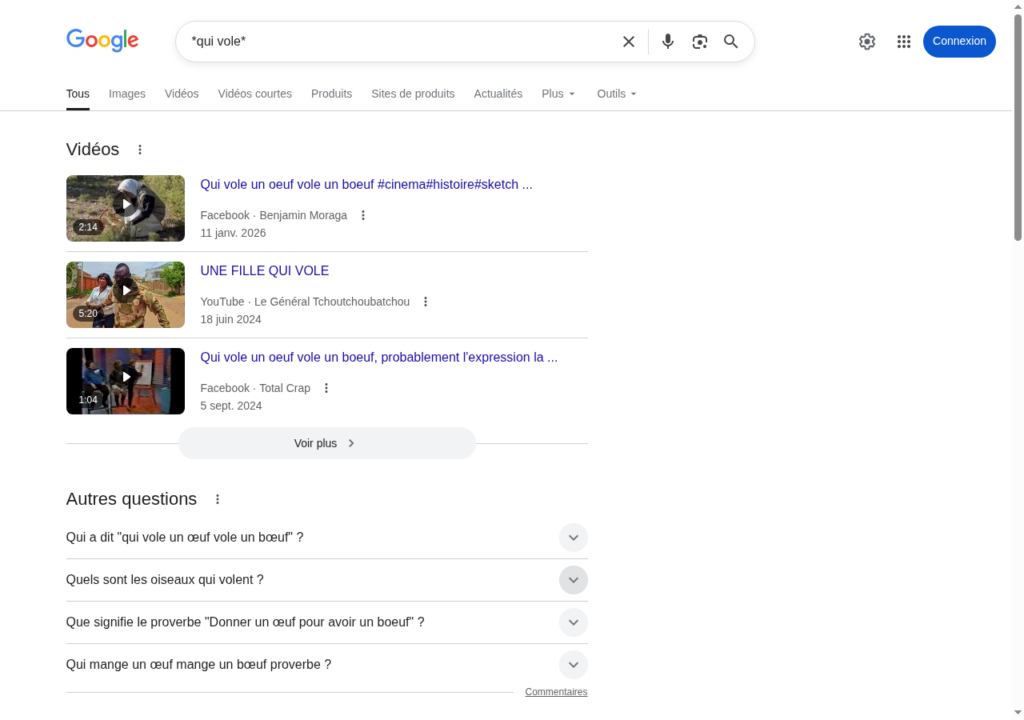Screen dimensions: 1024x720
Task: Open options menu next to Vidéos heading
Action: (140, 150)
